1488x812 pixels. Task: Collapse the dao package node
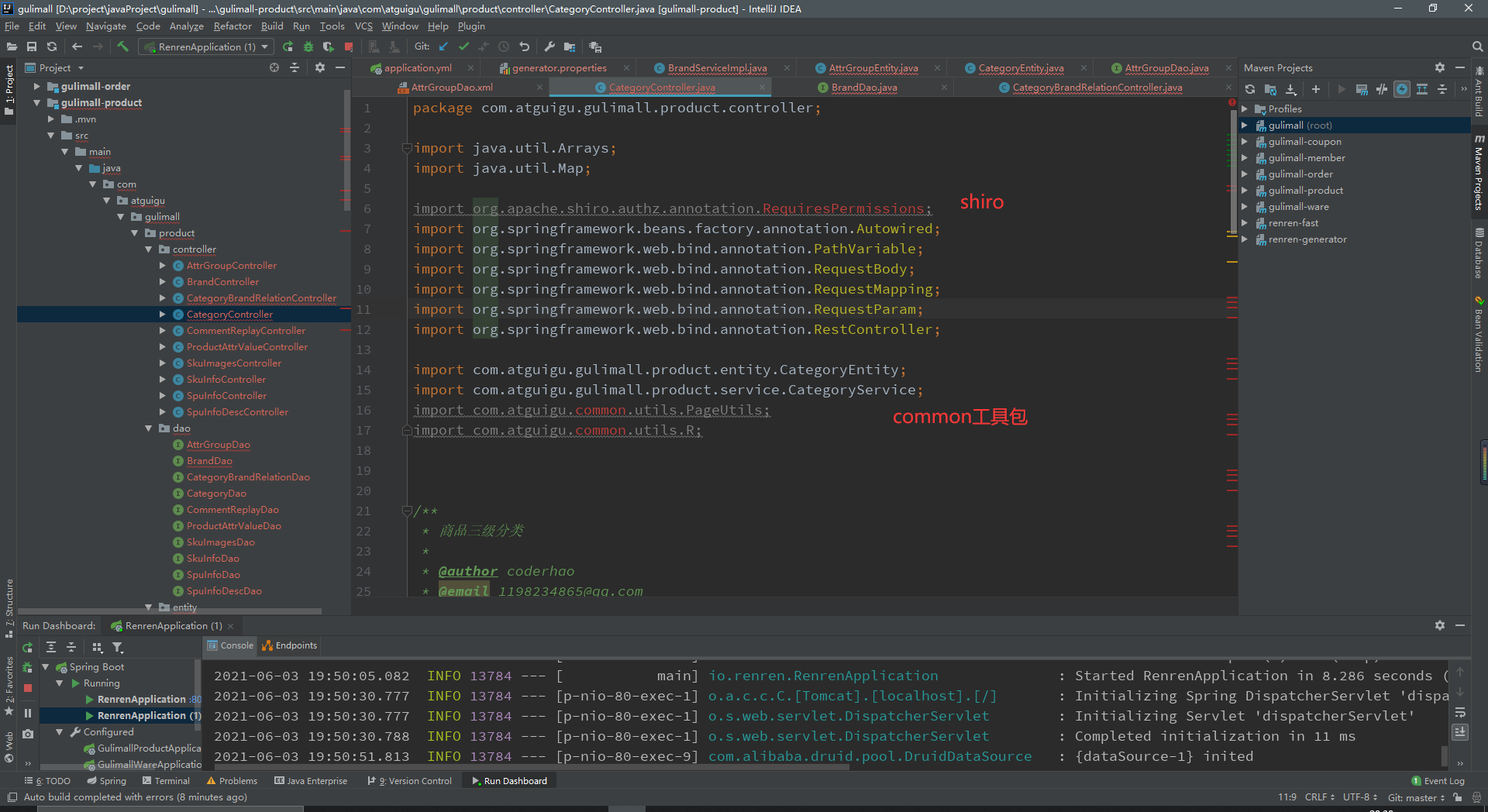[x=149, y=428]
